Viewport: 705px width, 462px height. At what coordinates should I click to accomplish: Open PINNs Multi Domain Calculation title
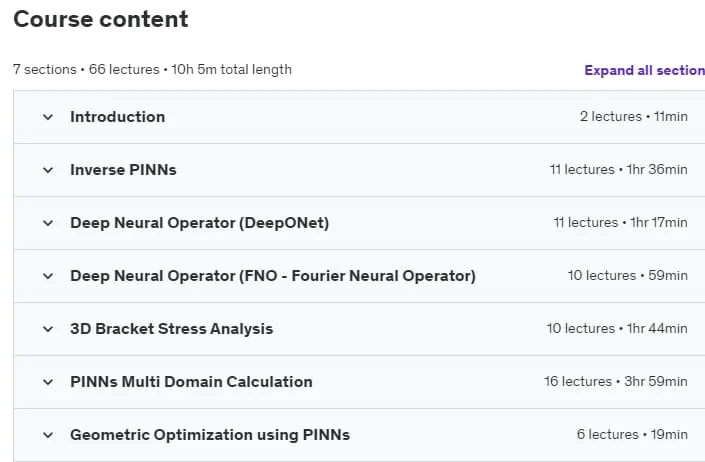pos(191,382)
